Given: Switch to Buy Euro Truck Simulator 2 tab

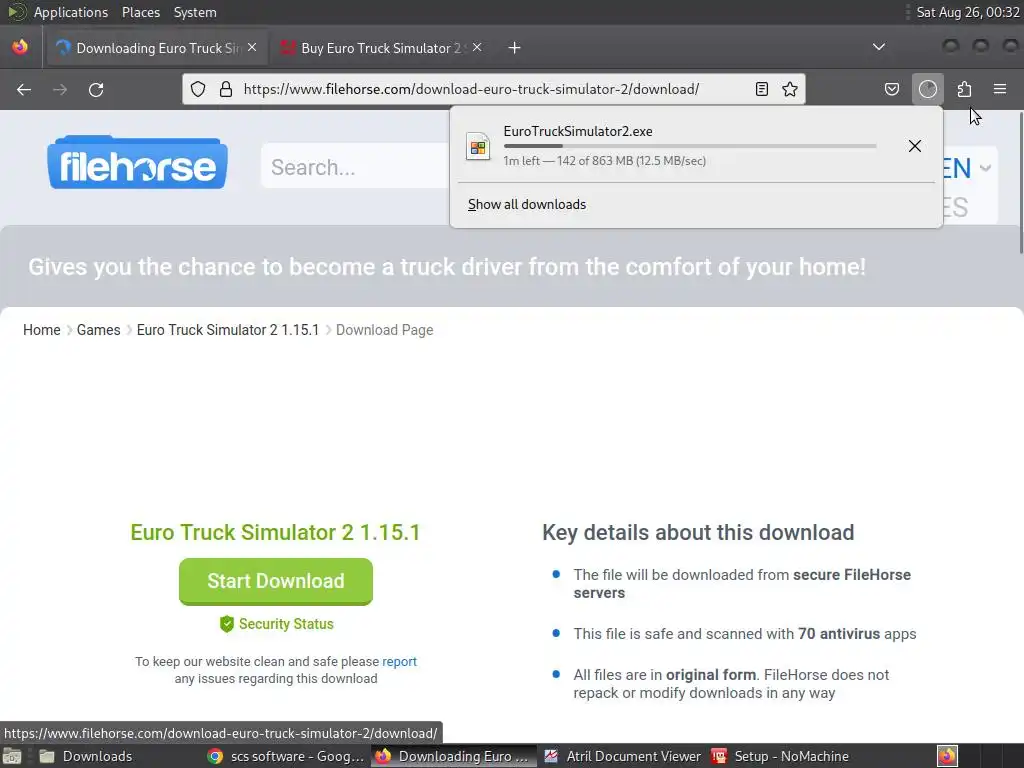Looking at the screenshot, I should (381, 48).
